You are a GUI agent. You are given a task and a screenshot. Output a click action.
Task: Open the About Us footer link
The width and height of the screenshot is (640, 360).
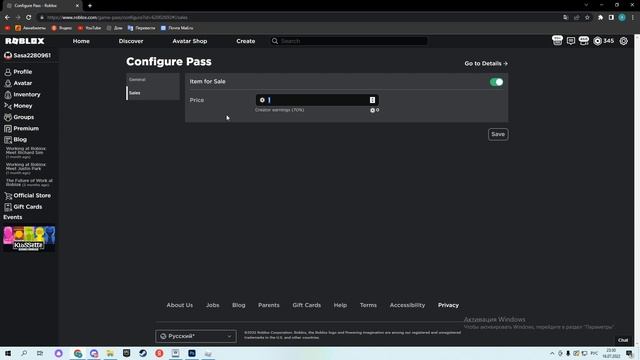tap(180, 305)
